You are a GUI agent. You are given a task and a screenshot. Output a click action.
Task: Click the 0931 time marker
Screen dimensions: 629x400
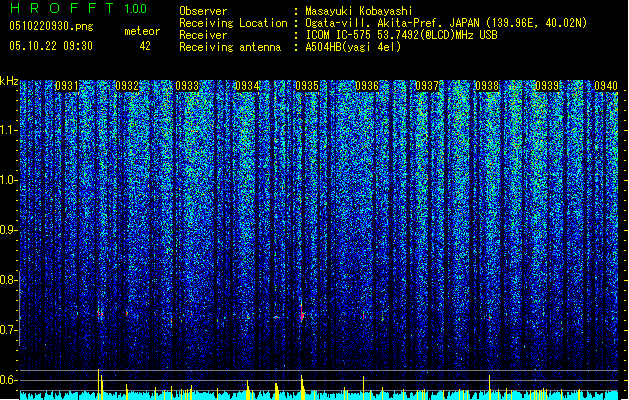pos(67,86)
